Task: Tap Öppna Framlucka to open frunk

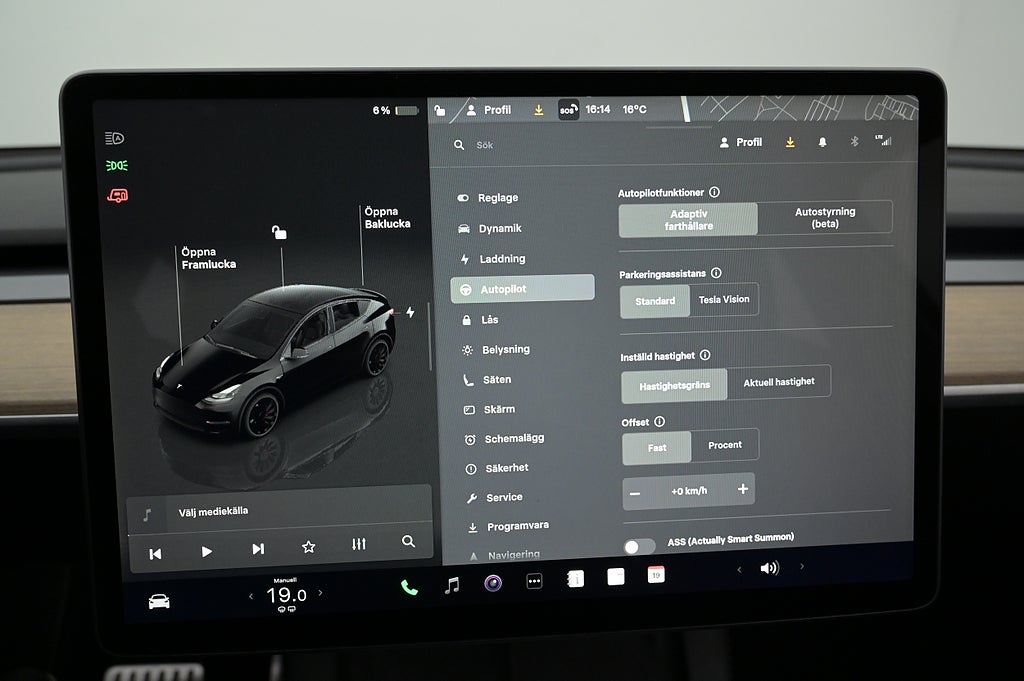Action: point(208,258)
